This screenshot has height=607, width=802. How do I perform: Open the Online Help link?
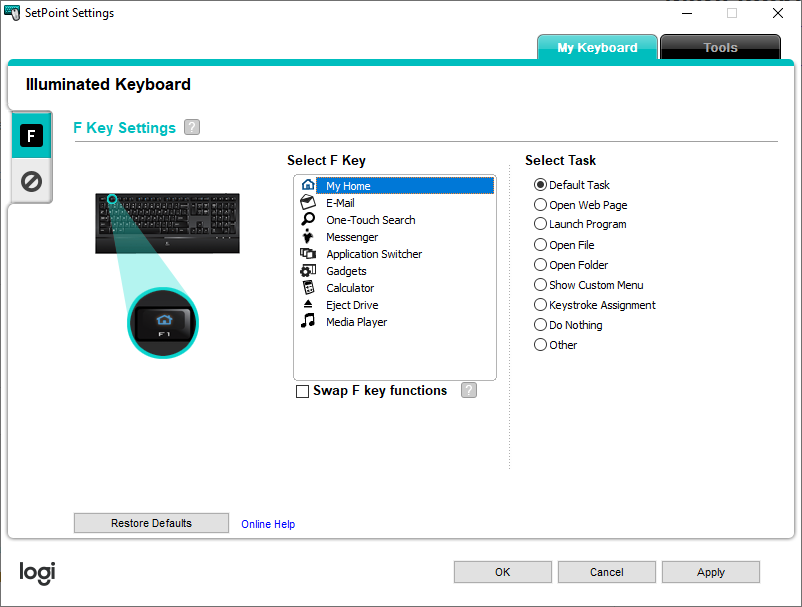click(x=268, y=524)
